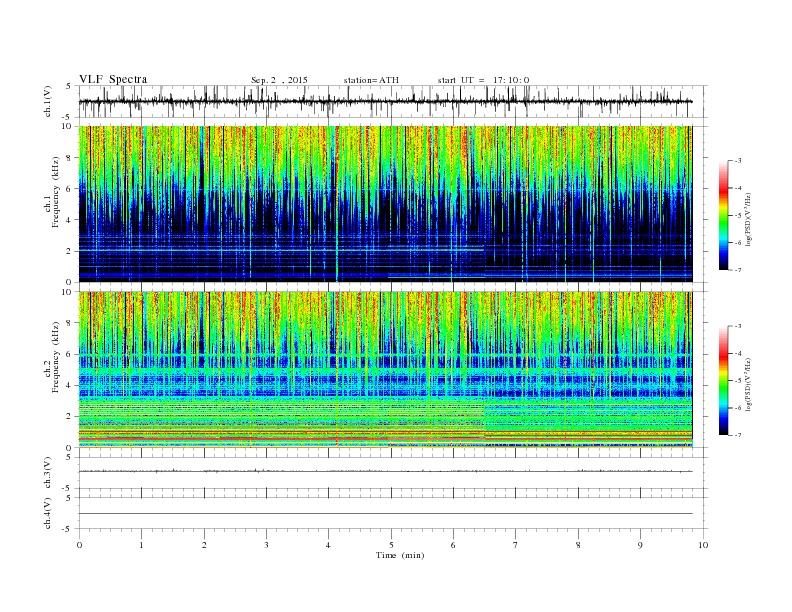Click the "-5" tick on ch.2 colorbar
This screenshot has width=792, height=612.
(x=738, y=381)
